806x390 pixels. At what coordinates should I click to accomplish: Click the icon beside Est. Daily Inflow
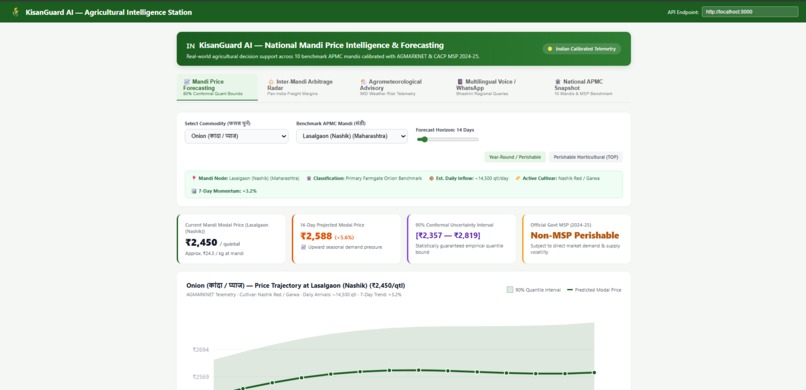(x=431, y=178)
